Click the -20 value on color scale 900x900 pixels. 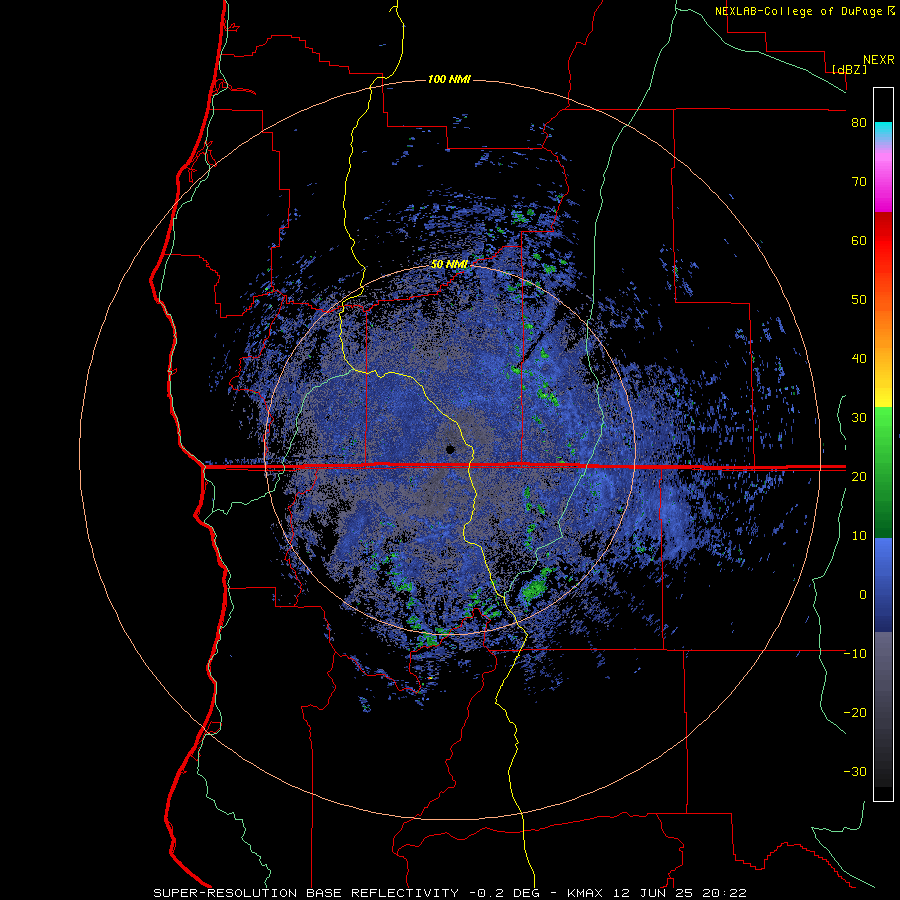(x=855, y=712)
